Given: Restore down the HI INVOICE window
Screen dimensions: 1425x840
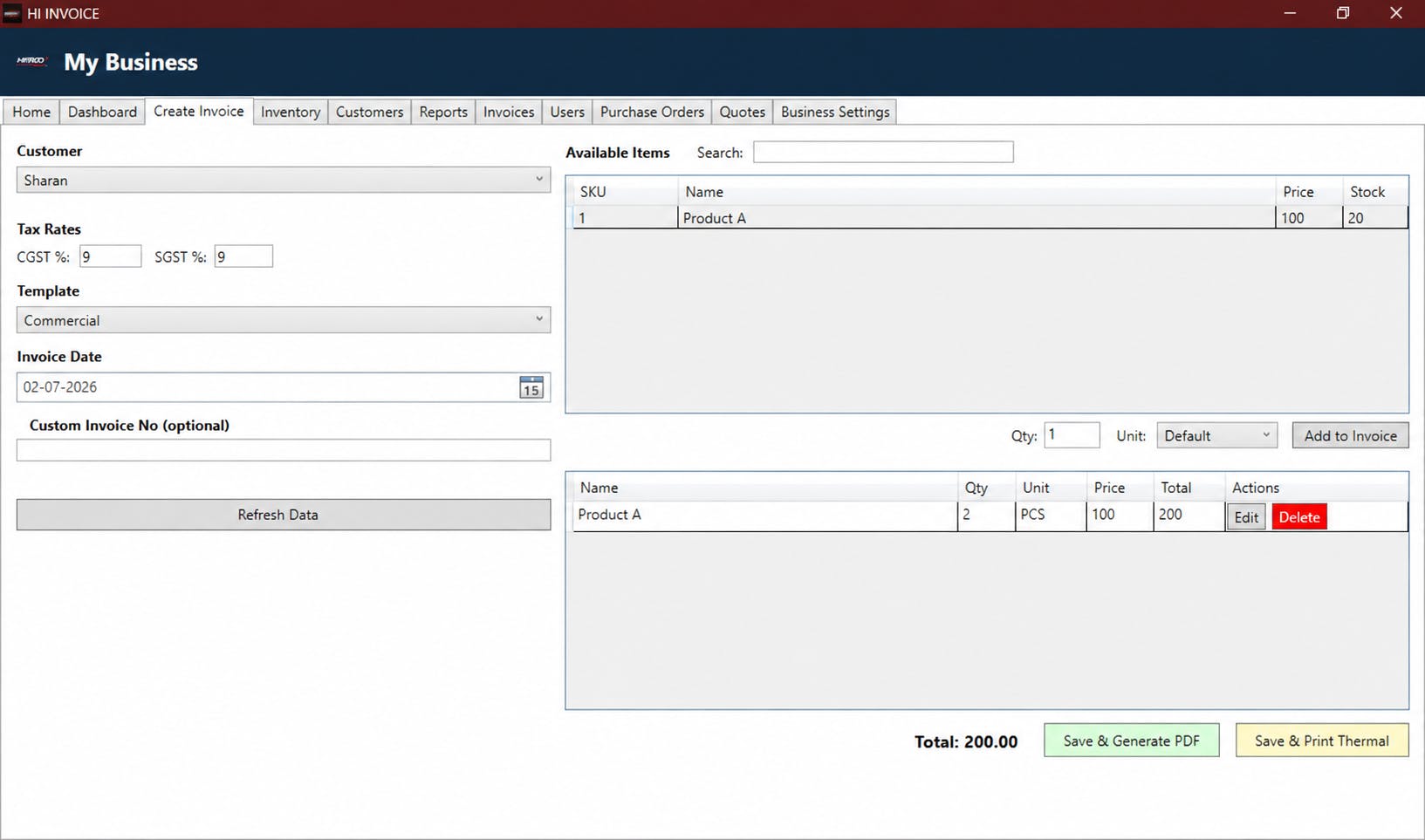Looking at the screenshot, I should click(x=1343, y=13).
